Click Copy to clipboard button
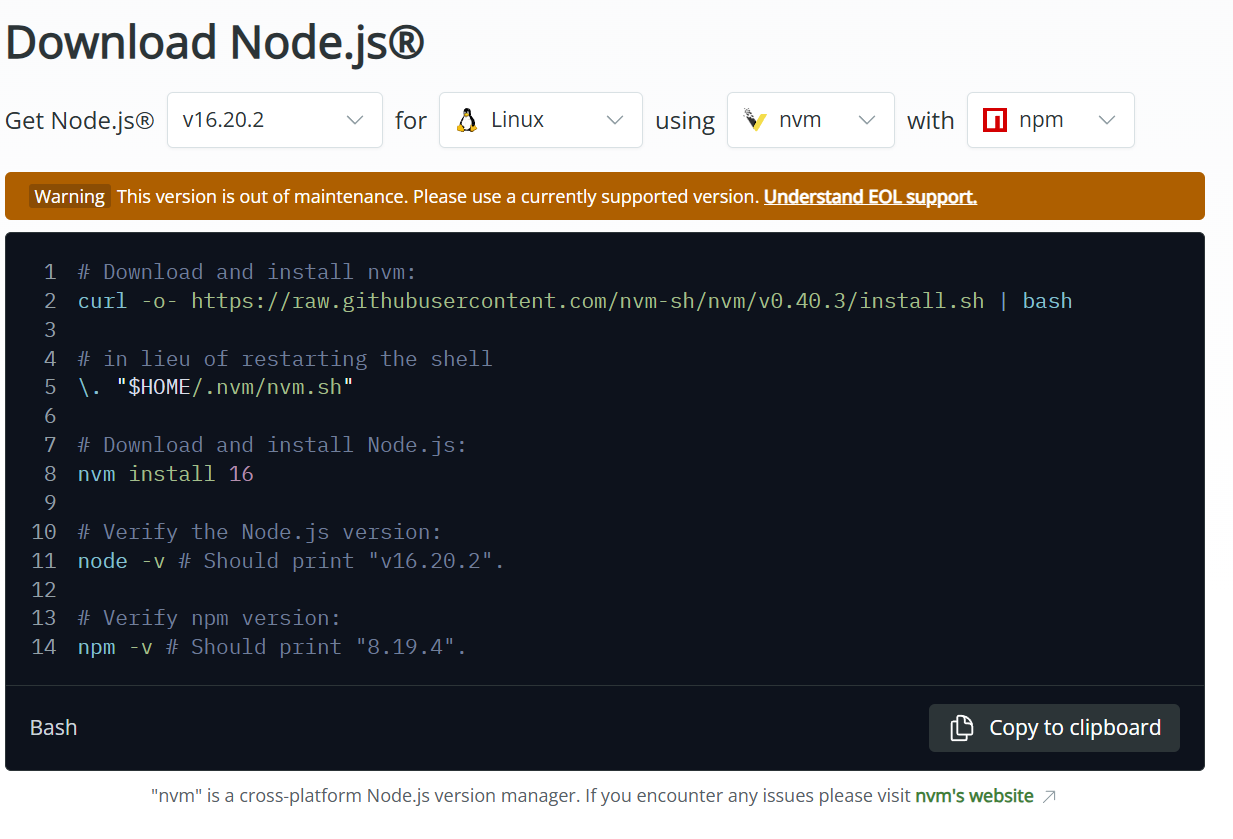The image size is (1233, 839). (1054, 728)
